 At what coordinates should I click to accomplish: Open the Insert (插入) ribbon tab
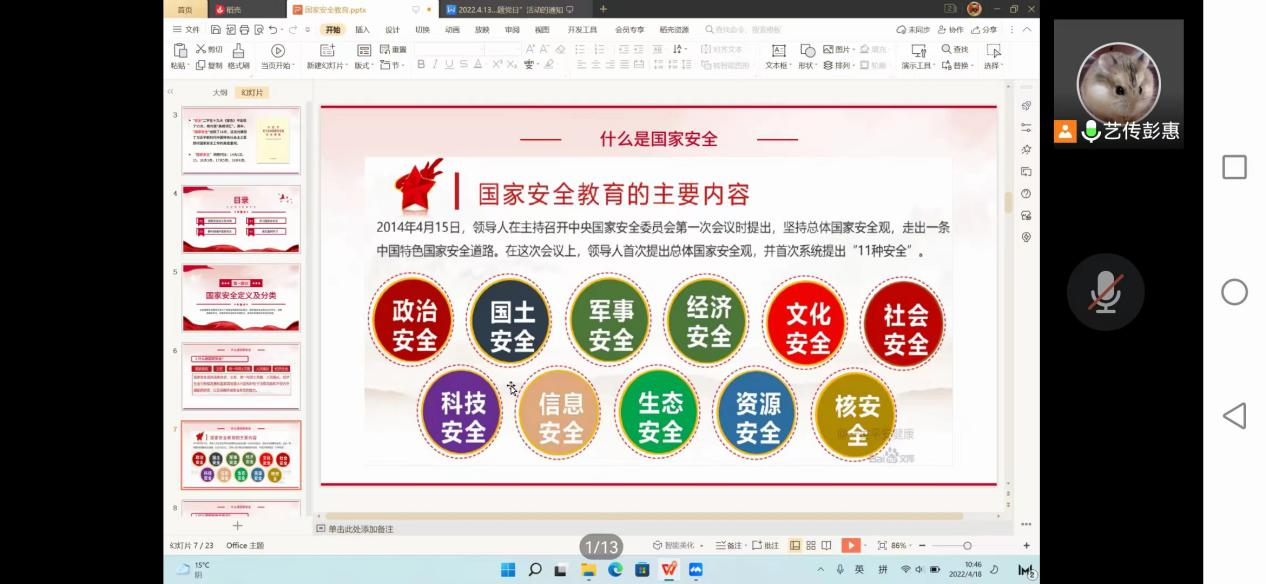pyautogui.click(x=362, y=30)
